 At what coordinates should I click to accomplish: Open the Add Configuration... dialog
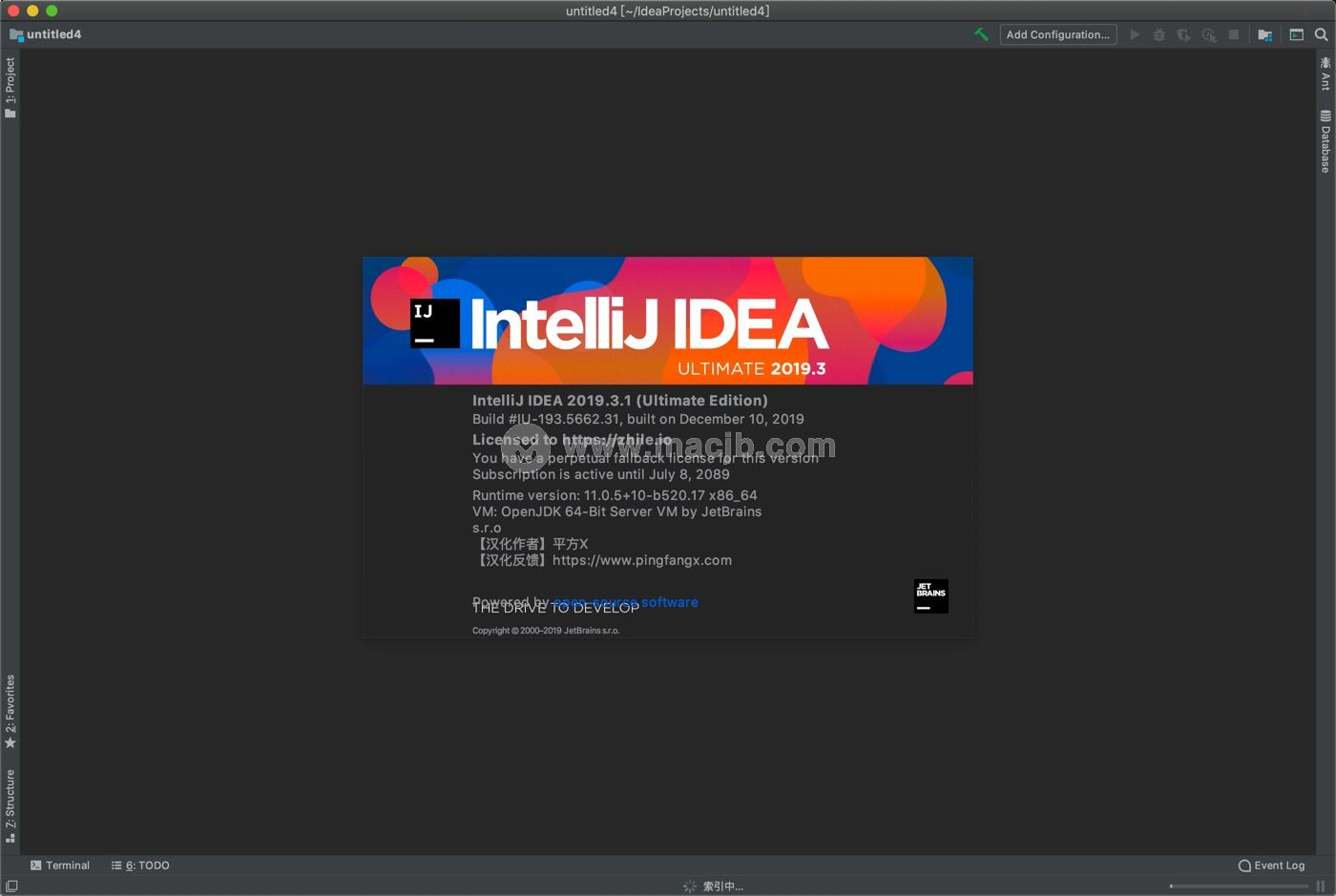point(1058,34)
